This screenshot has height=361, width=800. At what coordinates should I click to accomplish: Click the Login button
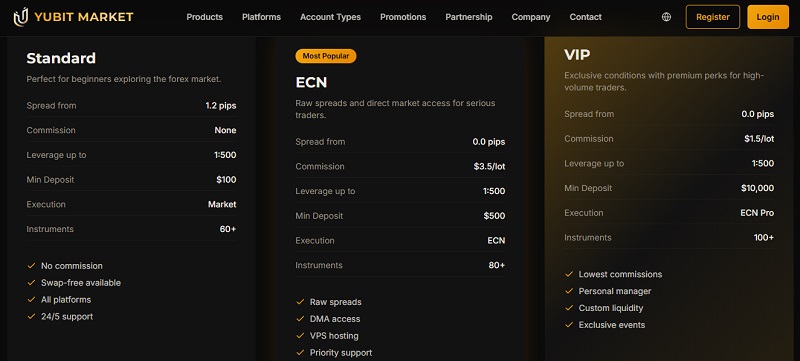(768, 17)
